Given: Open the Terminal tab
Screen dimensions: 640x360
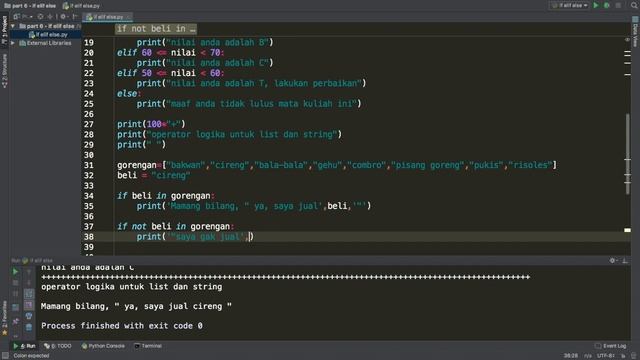Looking at the screenshot, I should coord(148,346).
